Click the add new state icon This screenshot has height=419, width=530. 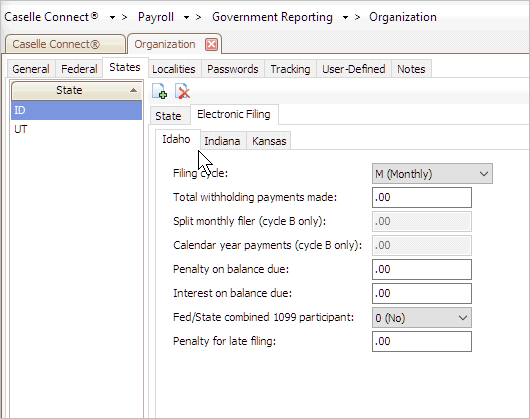159,91
